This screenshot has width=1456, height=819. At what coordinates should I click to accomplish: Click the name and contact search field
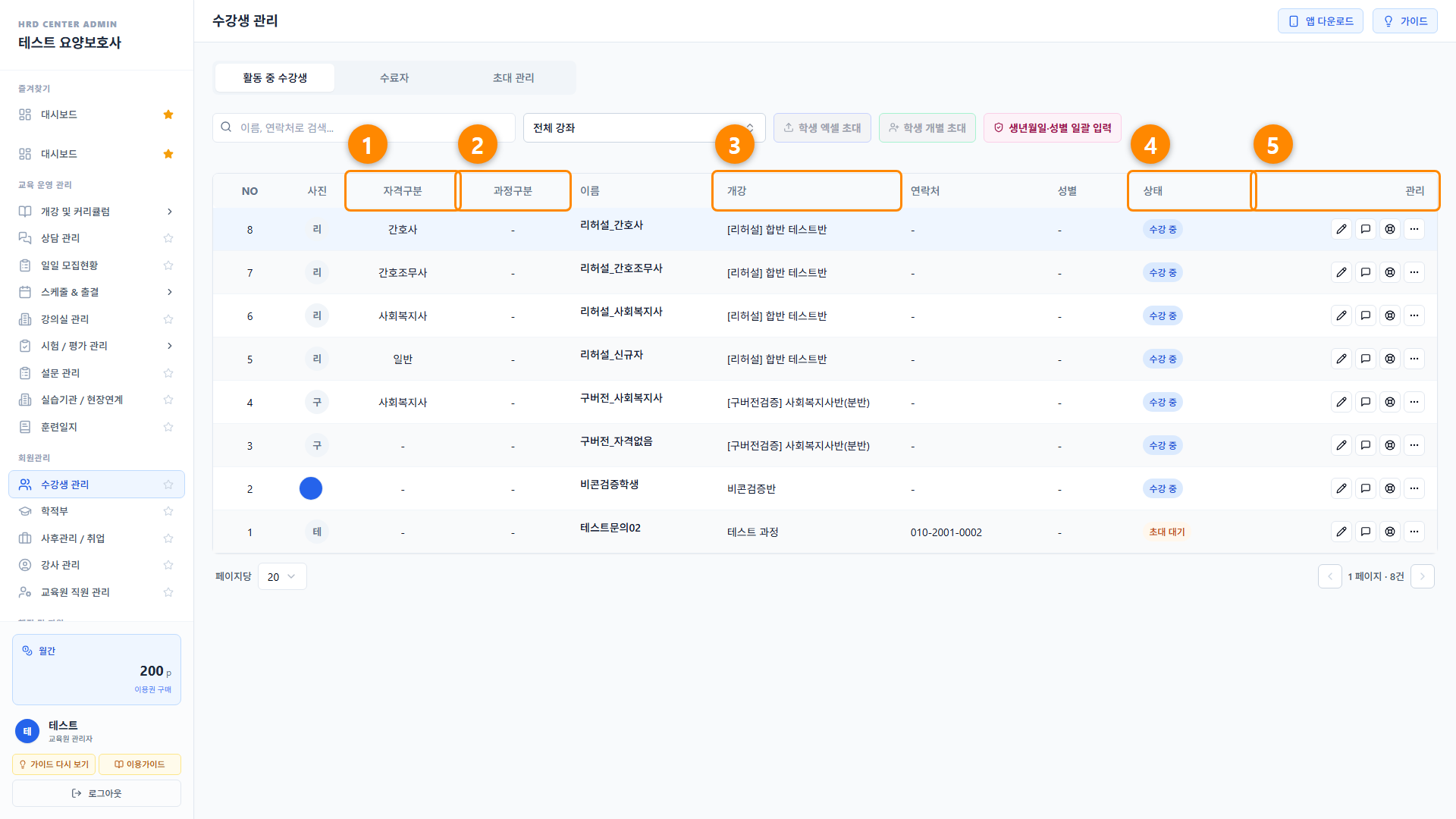364,127
